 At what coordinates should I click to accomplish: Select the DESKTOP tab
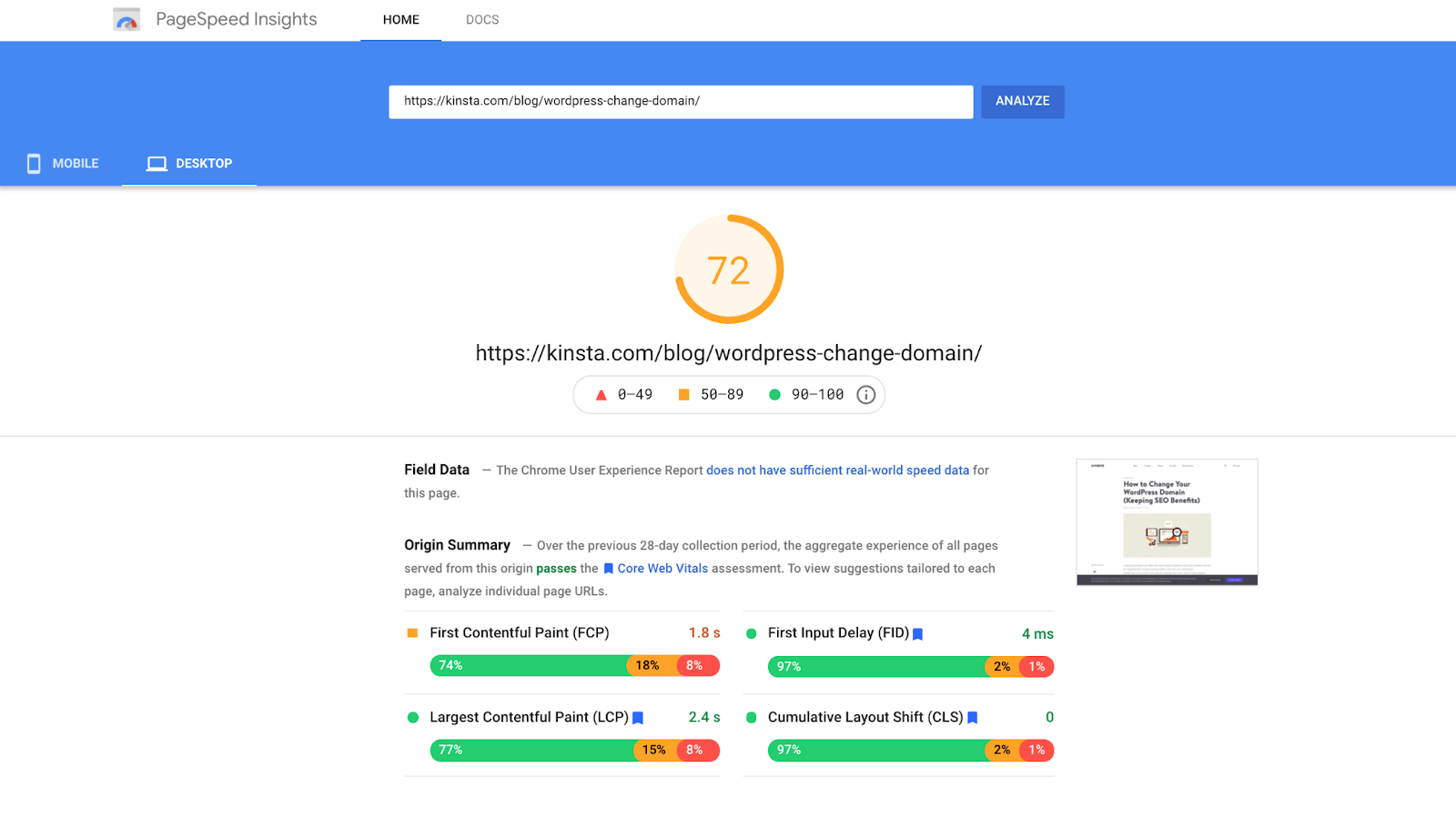(x=189, y=164)
